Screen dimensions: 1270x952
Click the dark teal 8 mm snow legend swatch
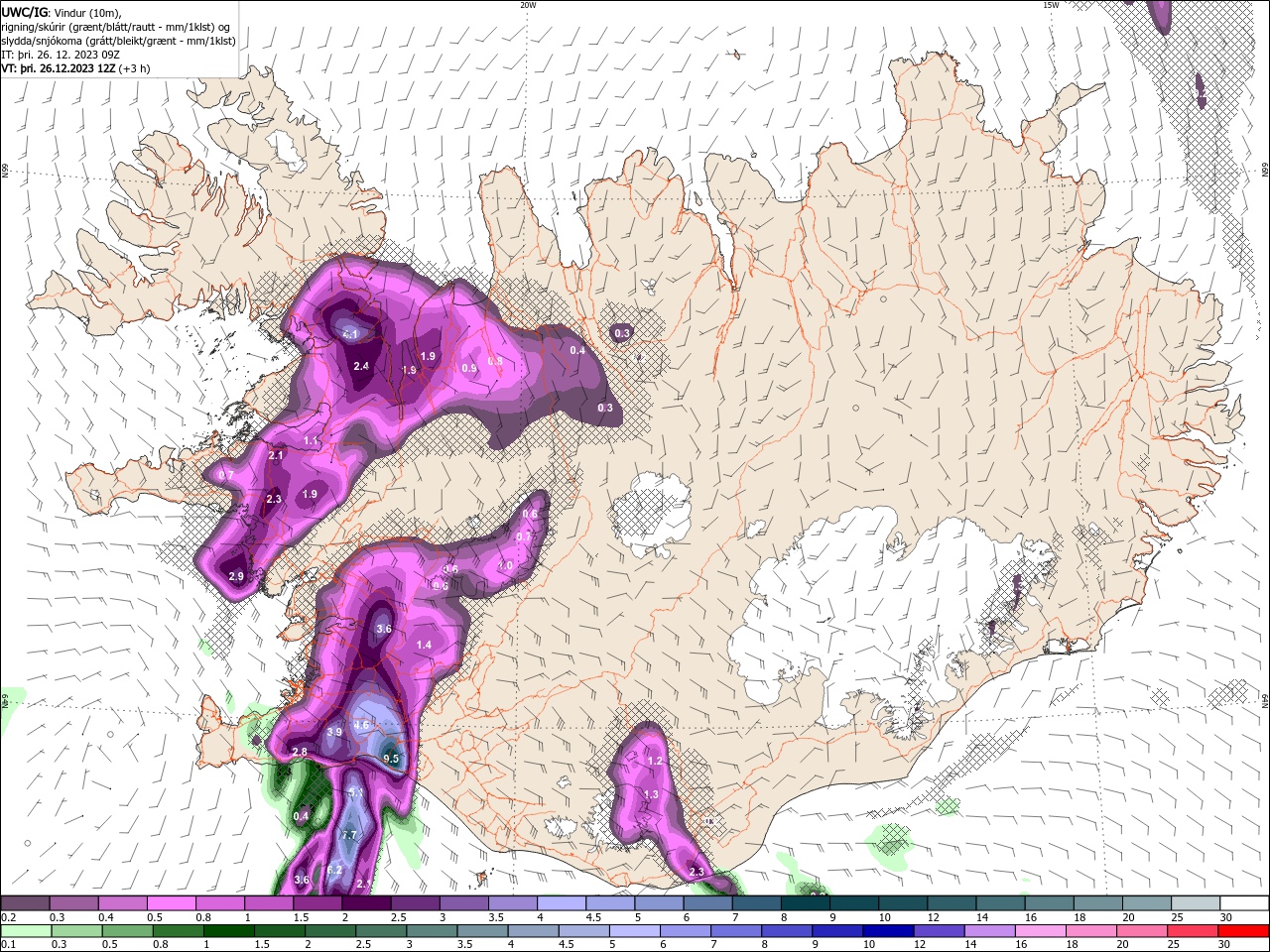click(x=805, y=903)
